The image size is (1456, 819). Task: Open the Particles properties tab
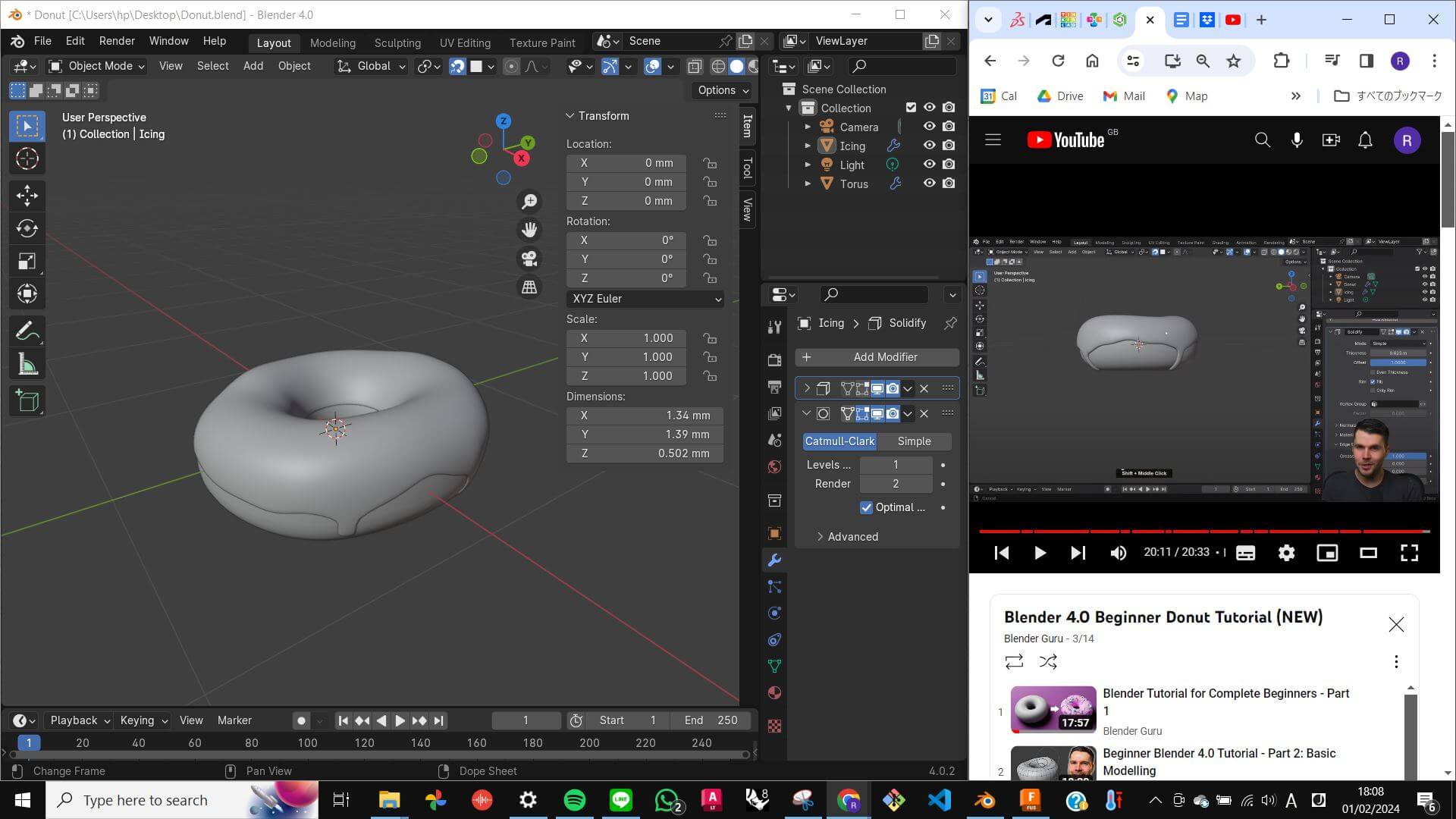(x=774, y=587)
